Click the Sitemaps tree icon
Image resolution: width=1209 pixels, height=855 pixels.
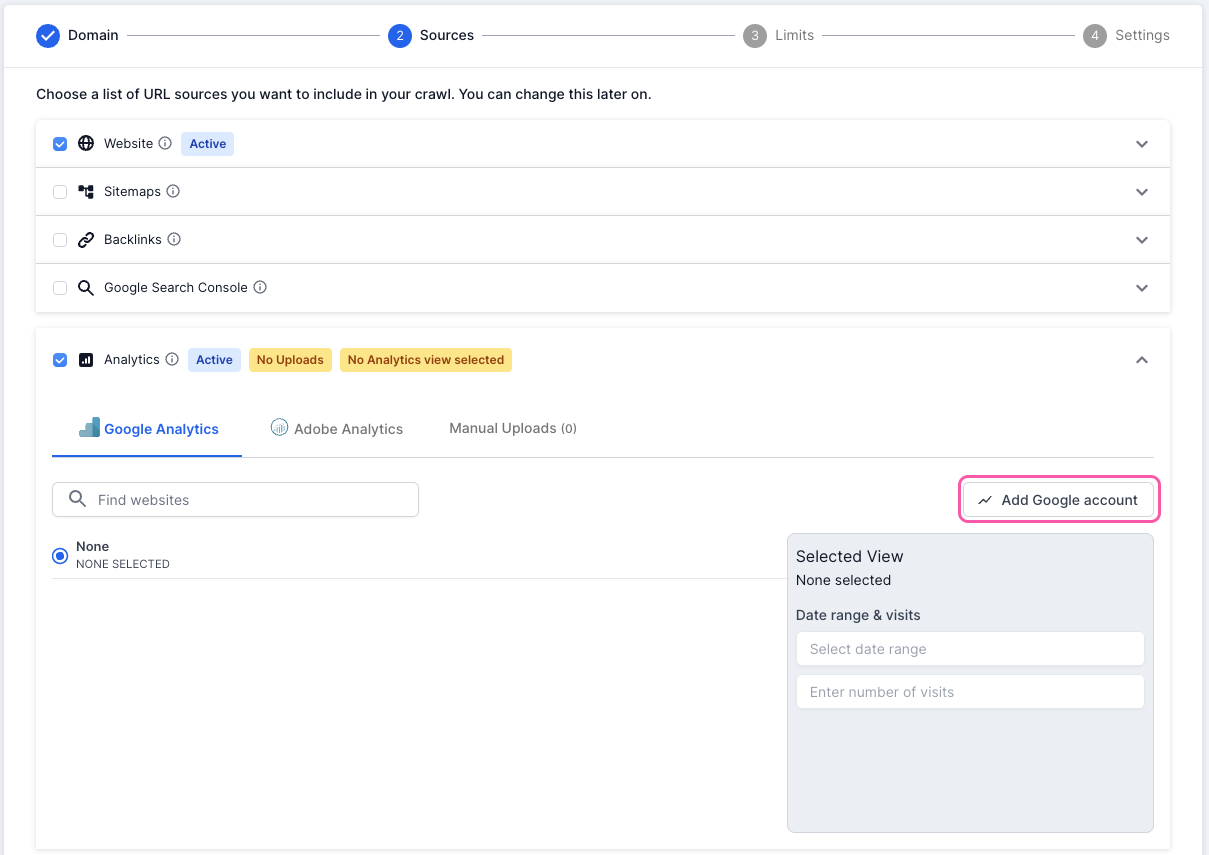tap(86, 192)
